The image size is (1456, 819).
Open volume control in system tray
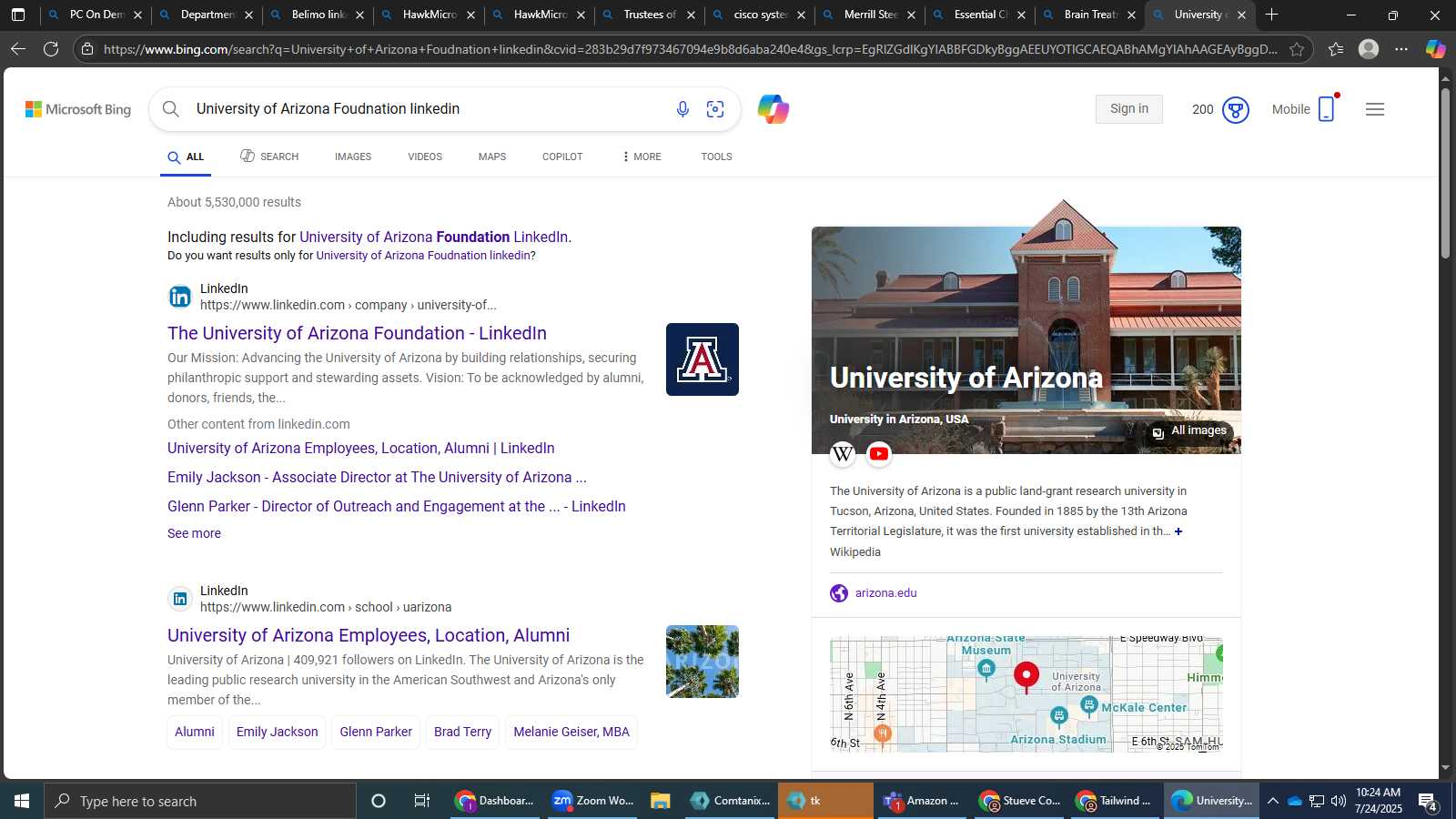[x=1339, y=801]
